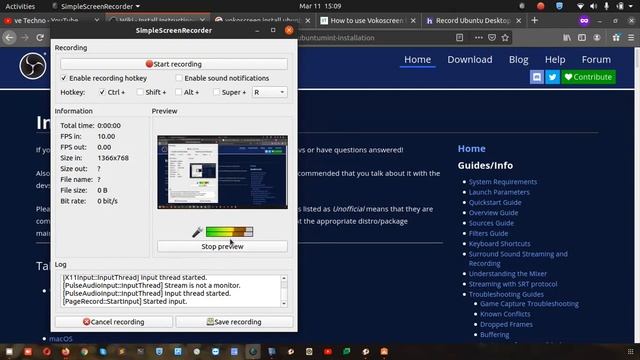The height and width of the screenshot is (360, 640).
Task: Save page to Pocket icon
Action: coord(492,38)
